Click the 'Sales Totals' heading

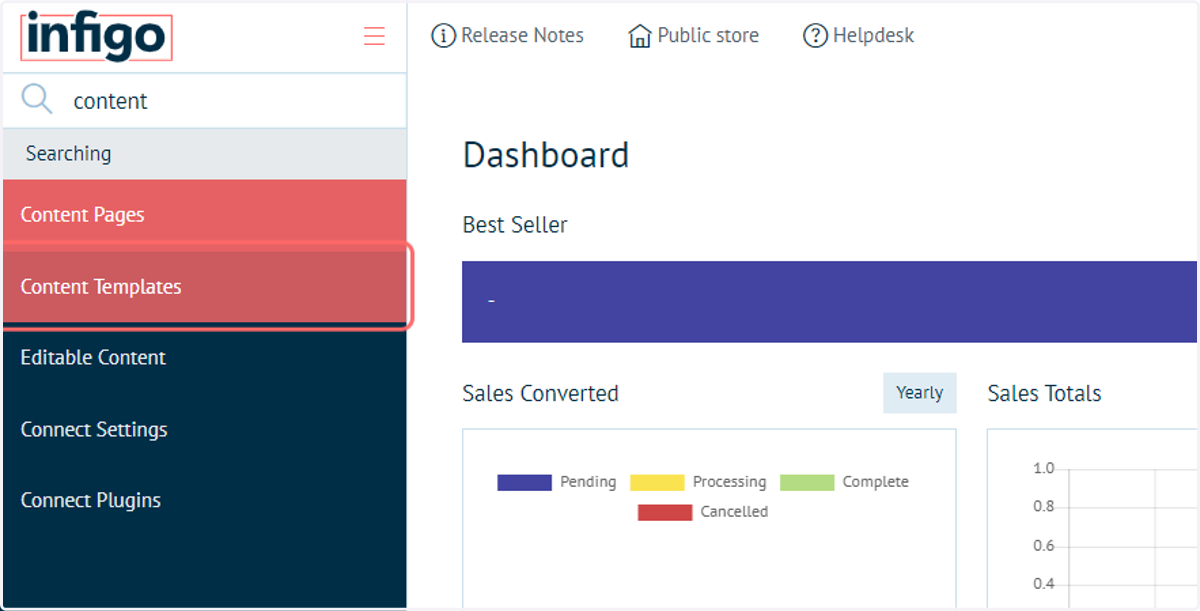[x=1044, y=394]
